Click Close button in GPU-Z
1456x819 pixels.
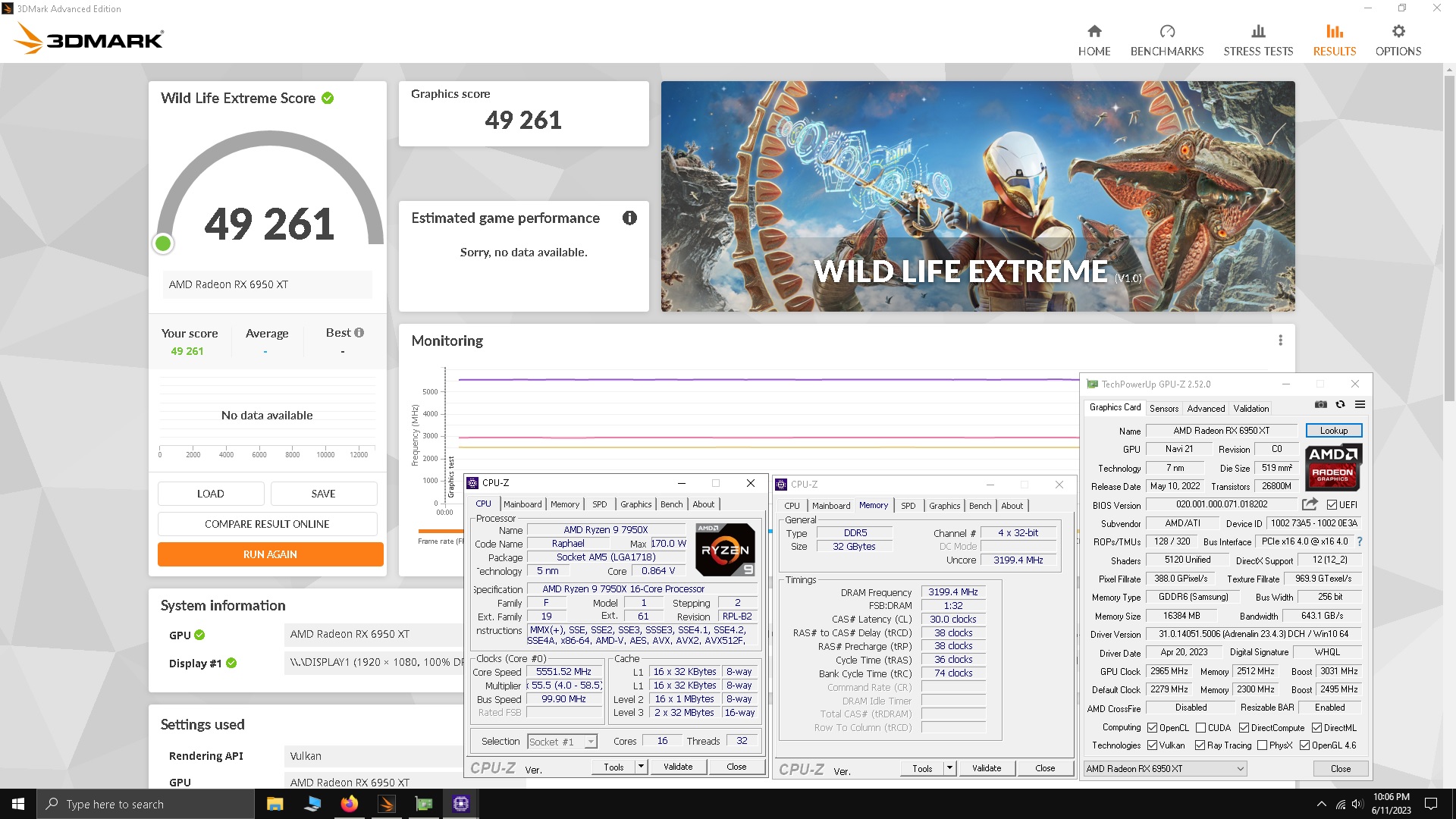(1341, 769)
